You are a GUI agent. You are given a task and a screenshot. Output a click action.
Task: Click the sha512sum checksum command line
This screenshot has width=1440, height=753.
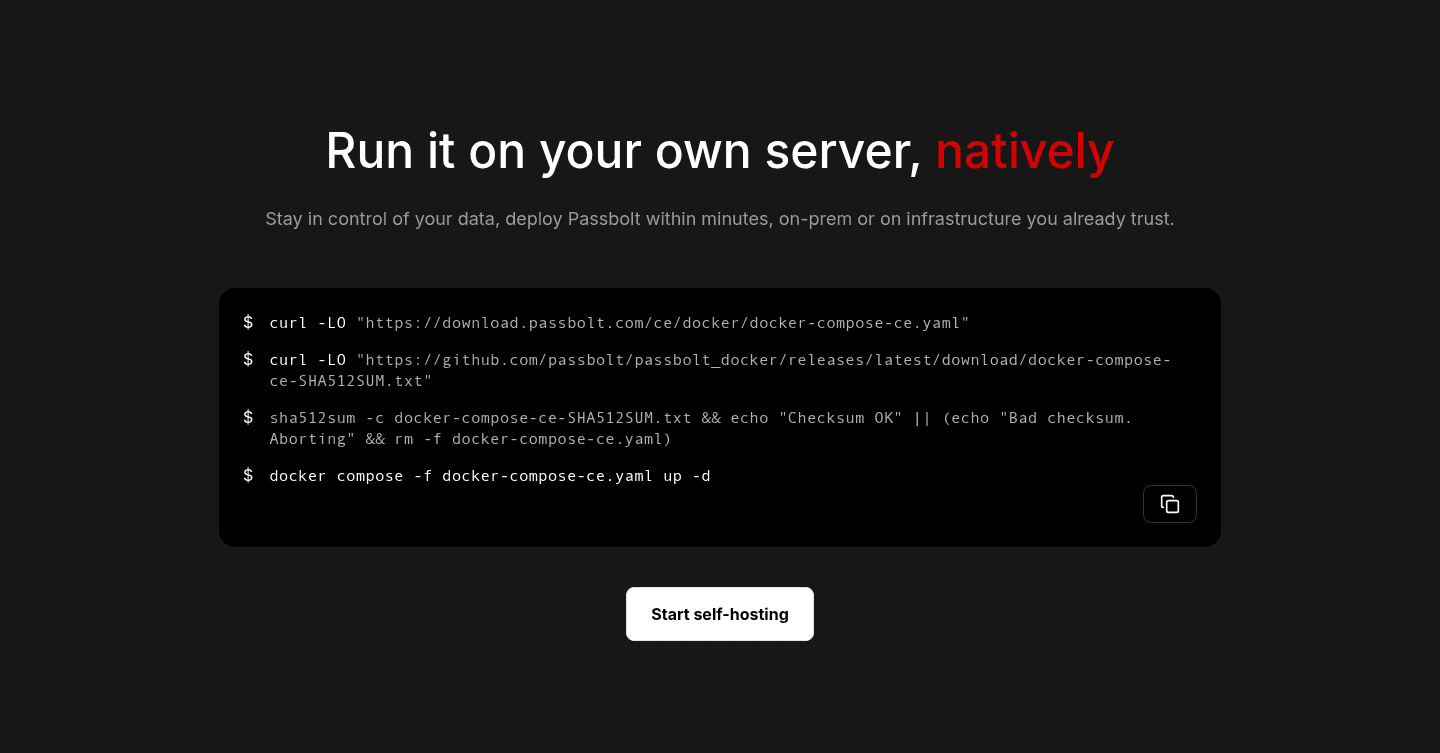pos(701,428)
